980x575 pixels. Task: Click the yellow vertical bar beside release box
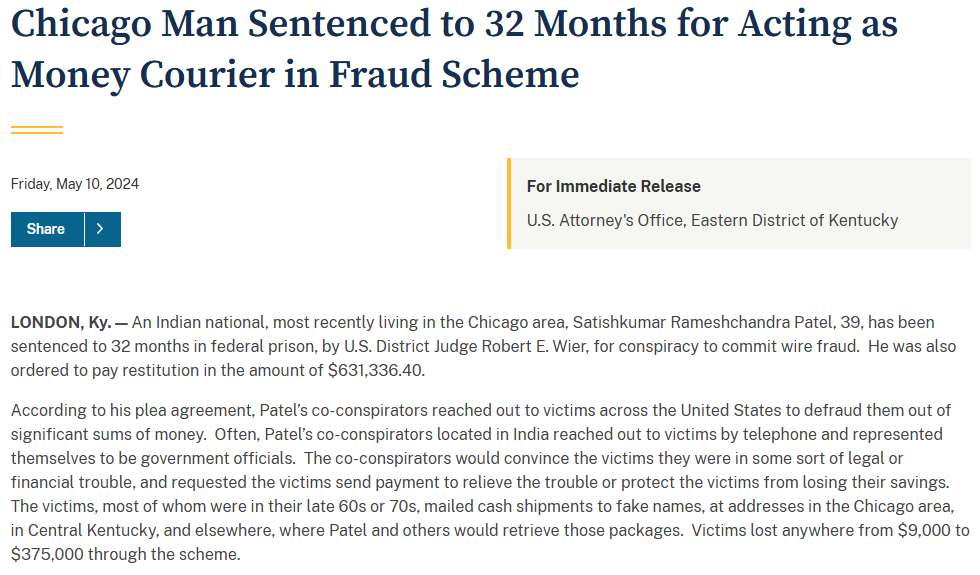pos(509,204)
